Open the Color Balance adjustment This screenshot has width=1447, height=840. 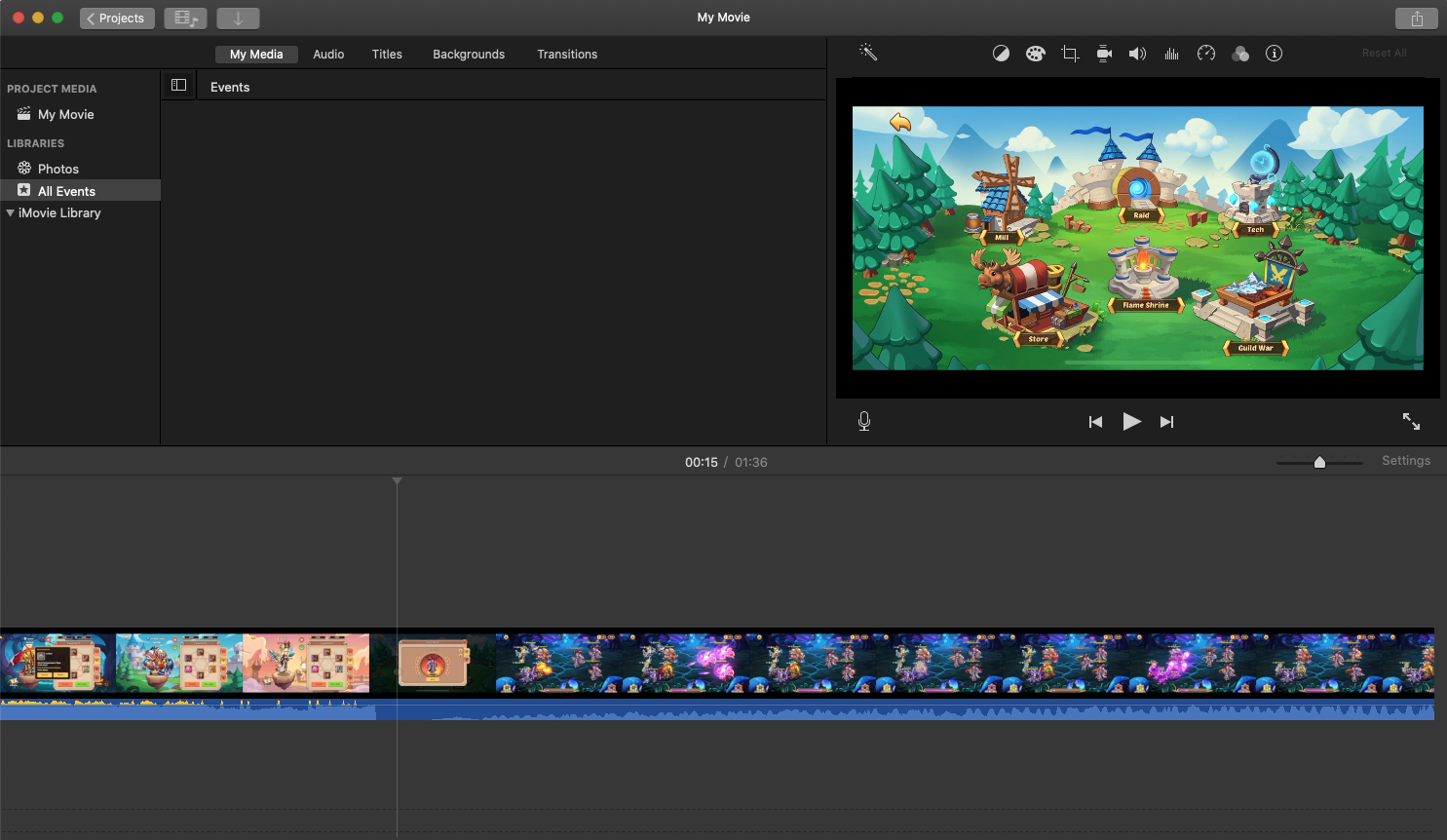1001,54
